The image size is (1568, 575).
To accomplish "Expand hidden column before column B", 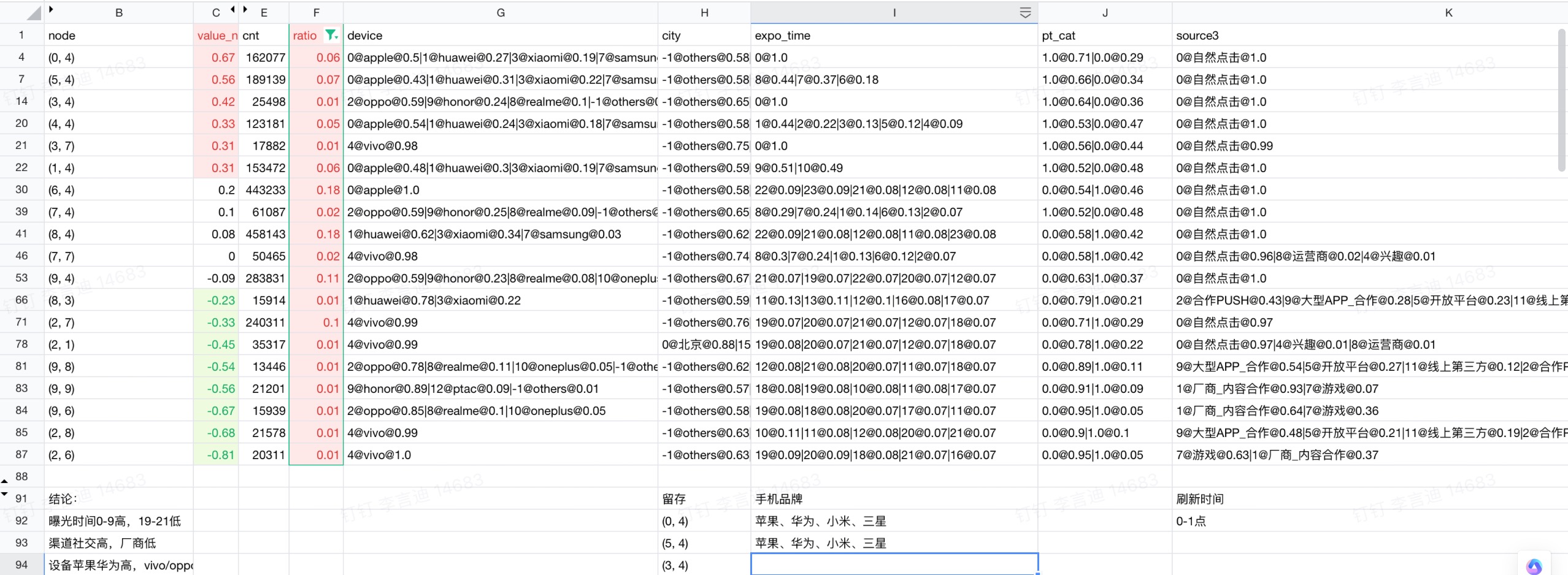I will 51,9.
